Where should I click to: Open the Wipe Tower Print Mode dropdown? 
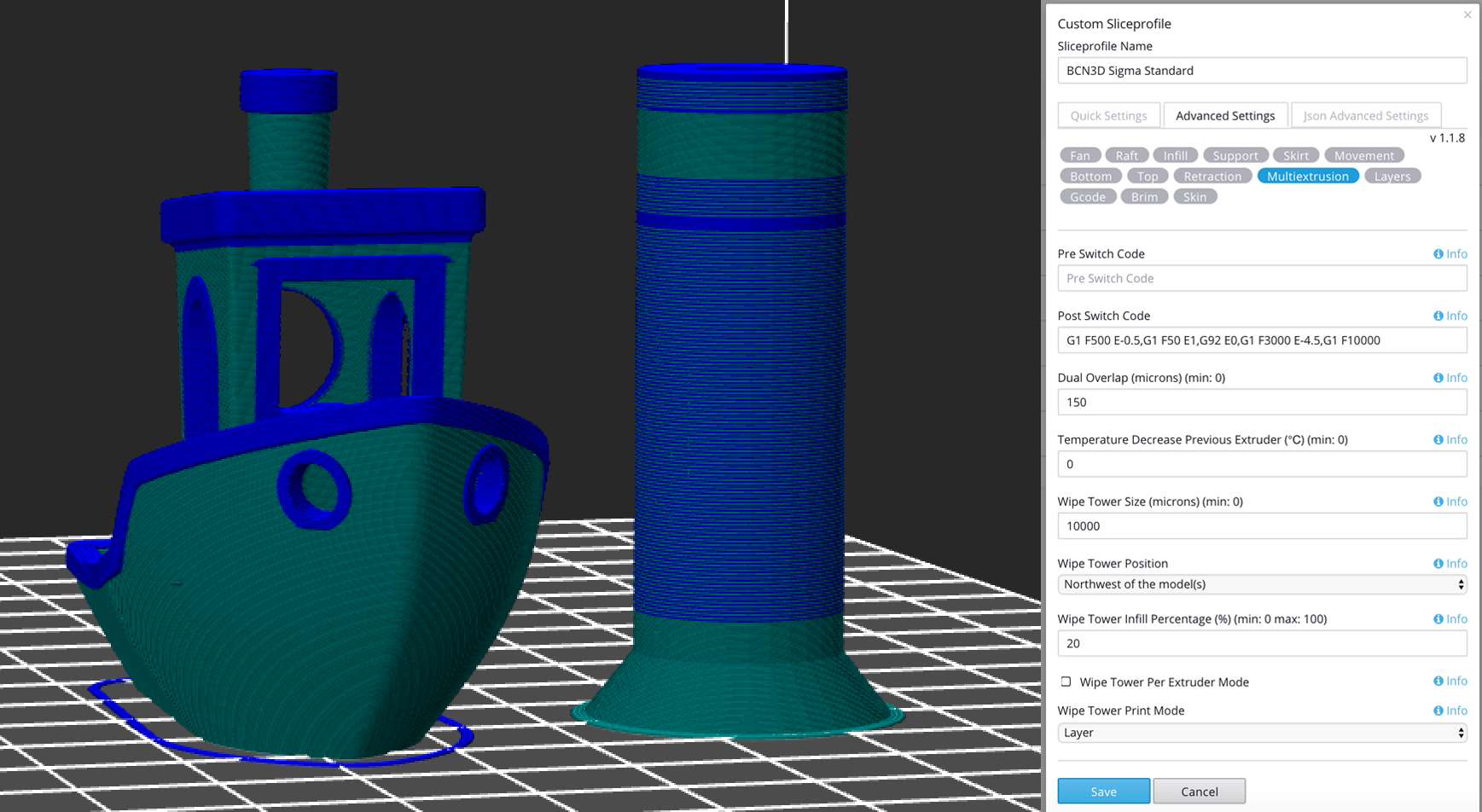pos(1262,733)
